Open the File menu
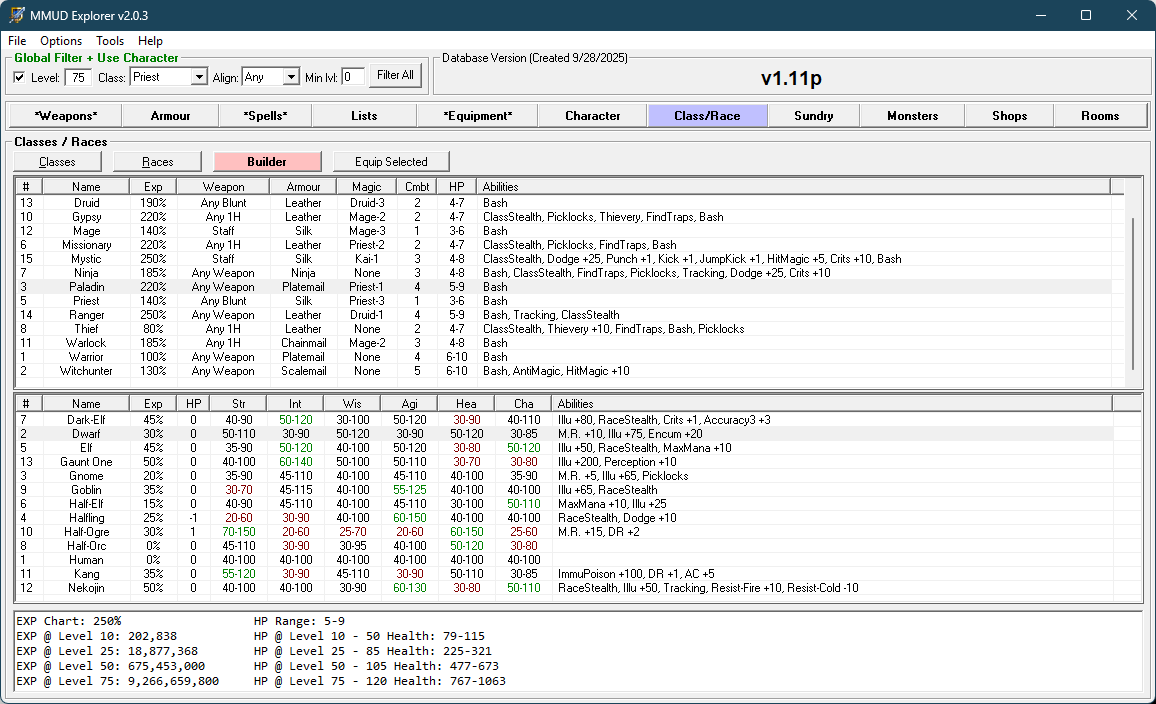Image resolution: width=1156 pixels, height=704 pixels. point(17,41)
